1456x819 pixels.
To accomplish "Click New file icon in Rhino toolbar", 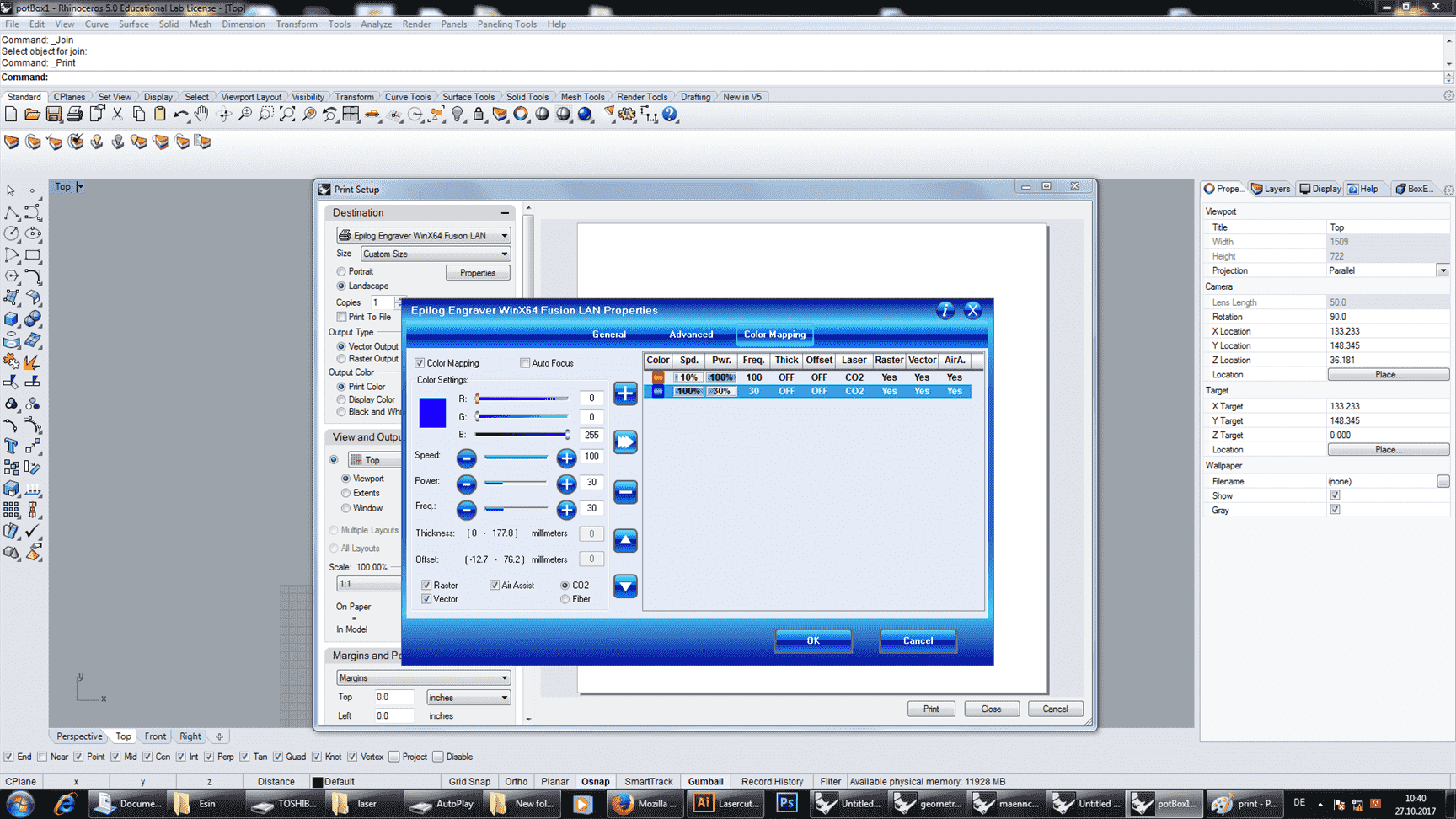I will coord(11,115).
